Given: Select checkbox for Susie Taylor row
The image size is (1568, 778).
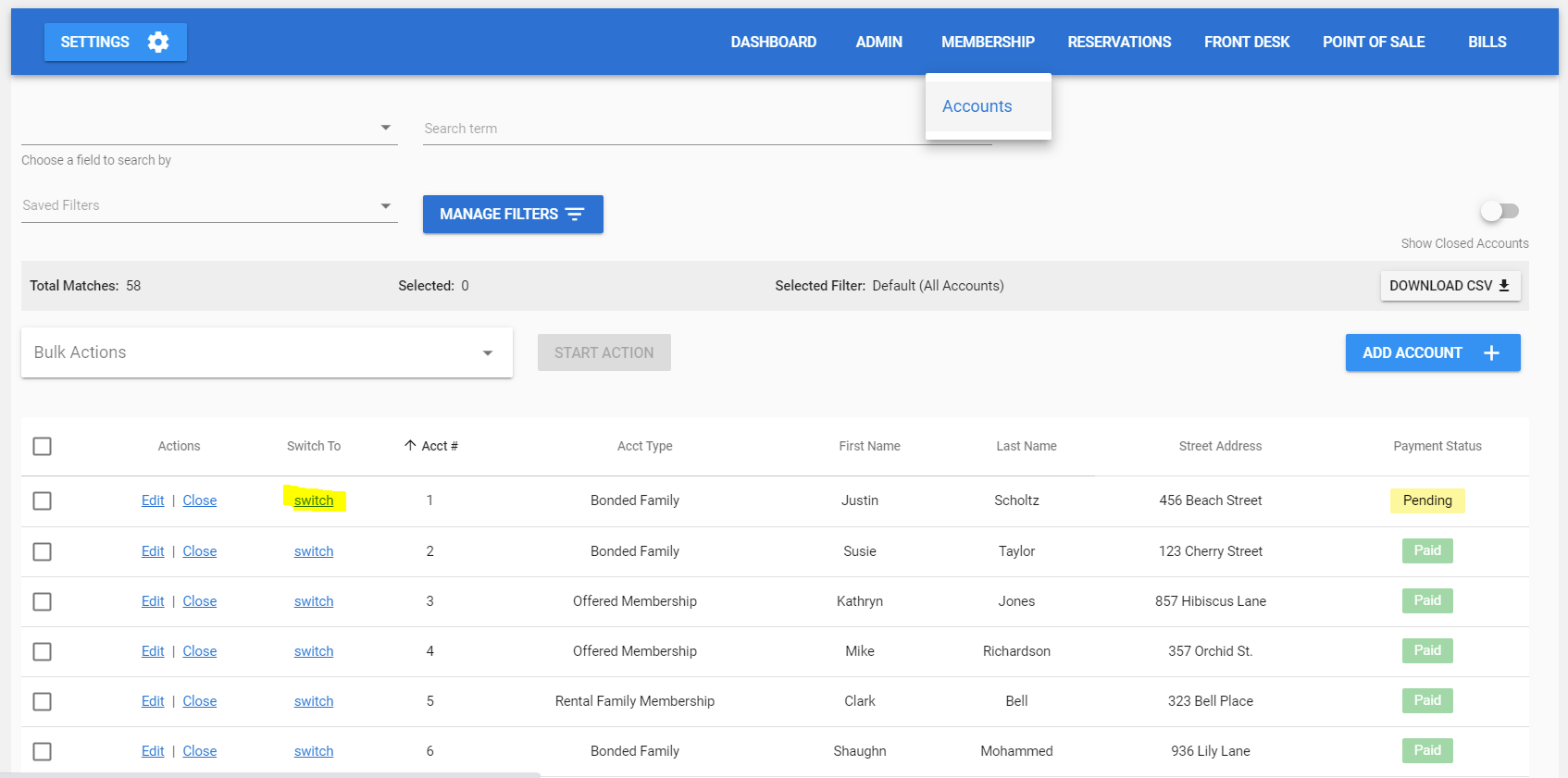Looking at the screenshot, I should tap(42, 551).
